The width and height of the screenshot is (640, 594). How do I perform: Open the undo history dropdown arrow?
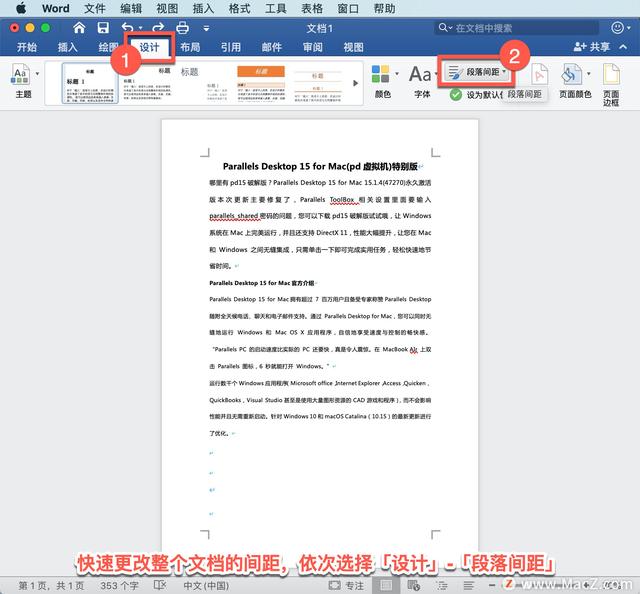(x=141, y=29)
